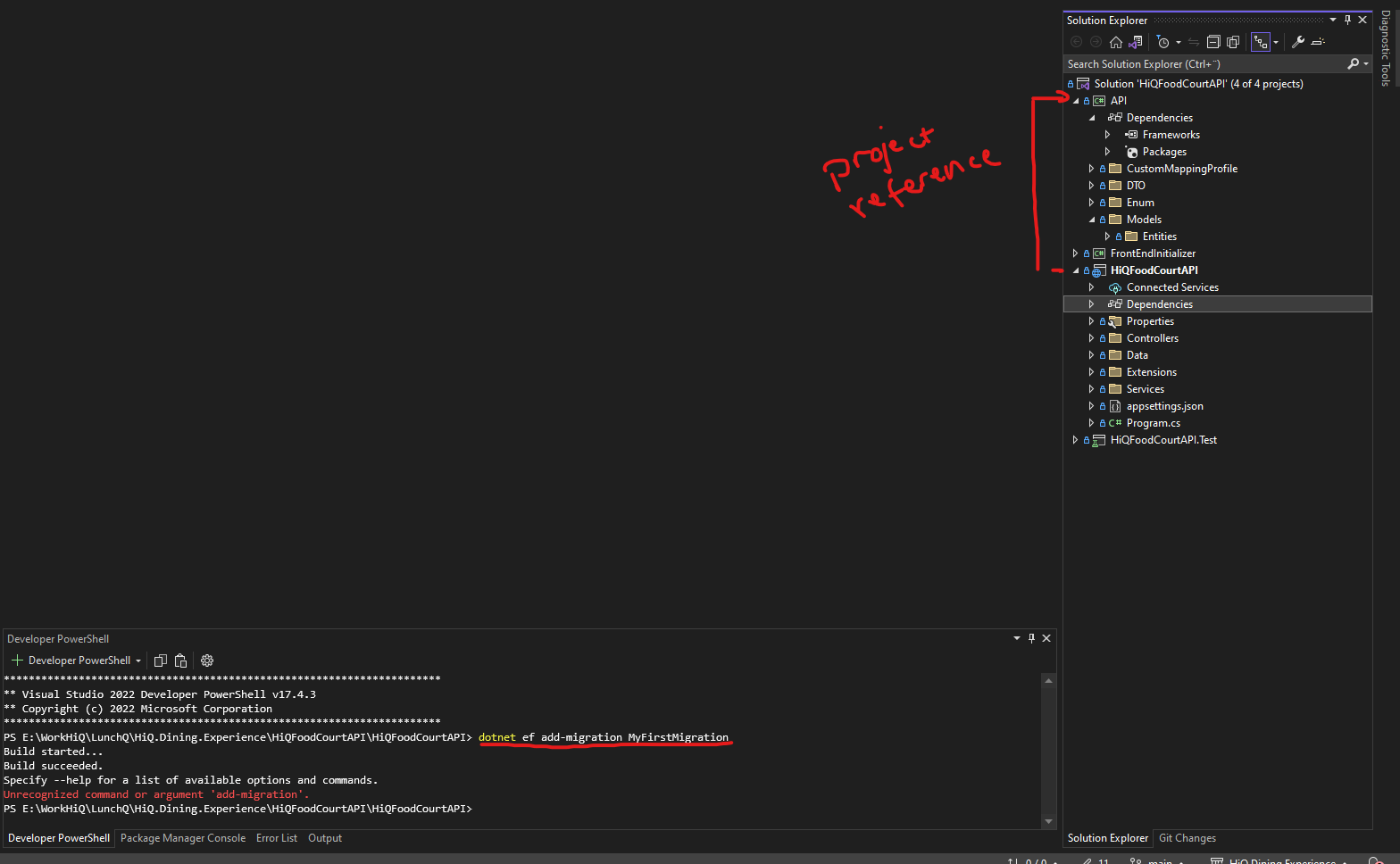1400x864 pixels.
Task: Collapse the API project node
Action: pyautogui.click(x=1076, y=101)
